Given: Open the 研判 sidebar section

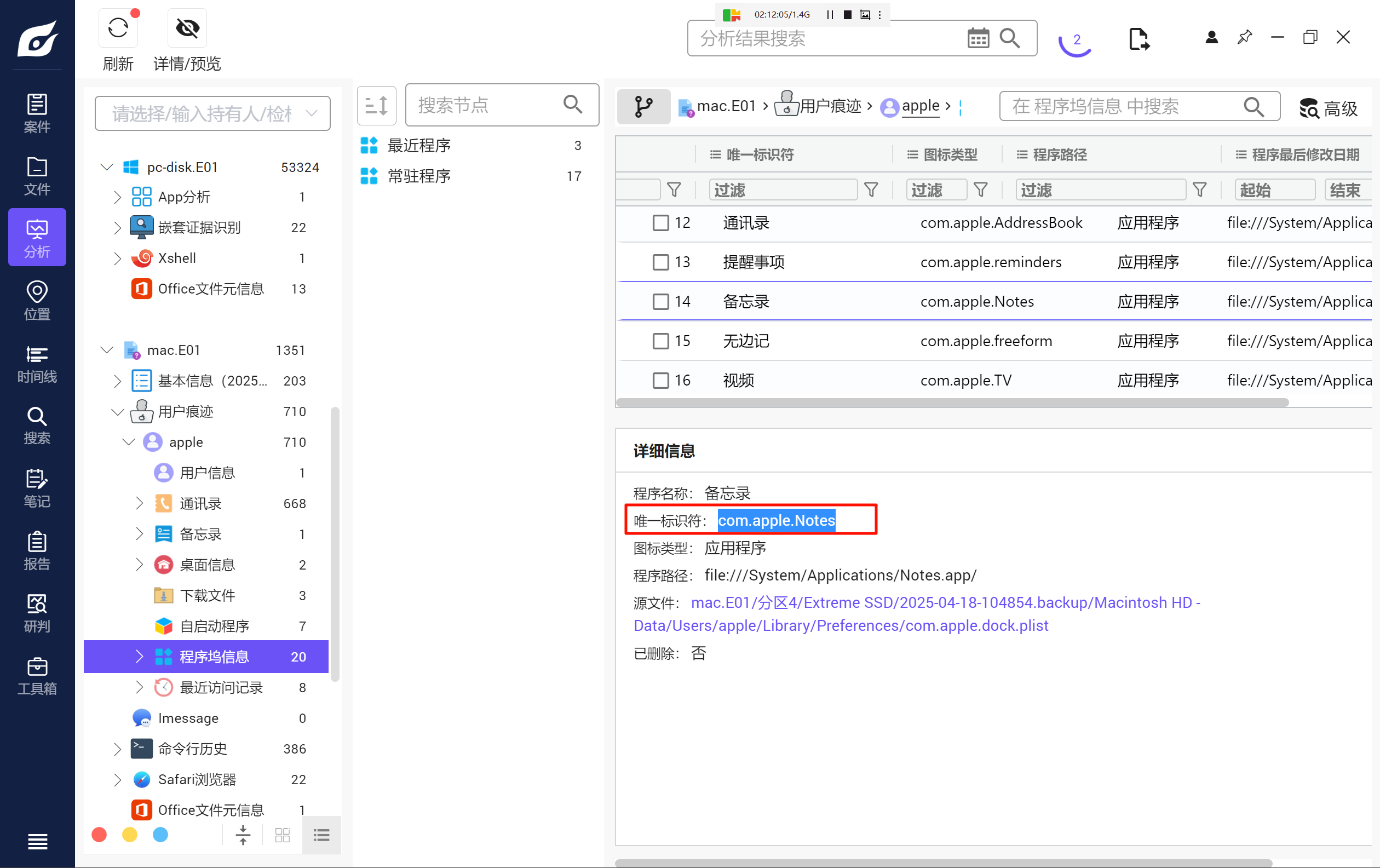Looking at the screenshot, I should click(x=37, y=613).
